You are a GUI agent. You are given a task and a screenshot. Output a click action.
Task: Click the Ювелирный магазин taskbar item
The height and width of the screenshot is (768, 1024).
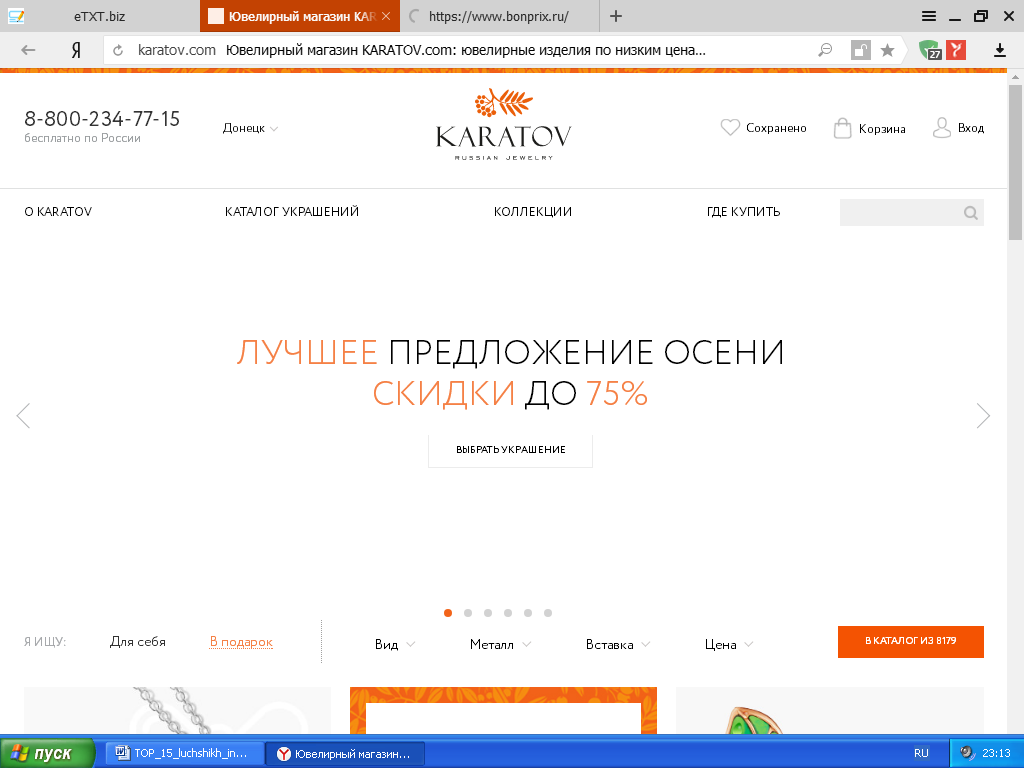[345, 754]
